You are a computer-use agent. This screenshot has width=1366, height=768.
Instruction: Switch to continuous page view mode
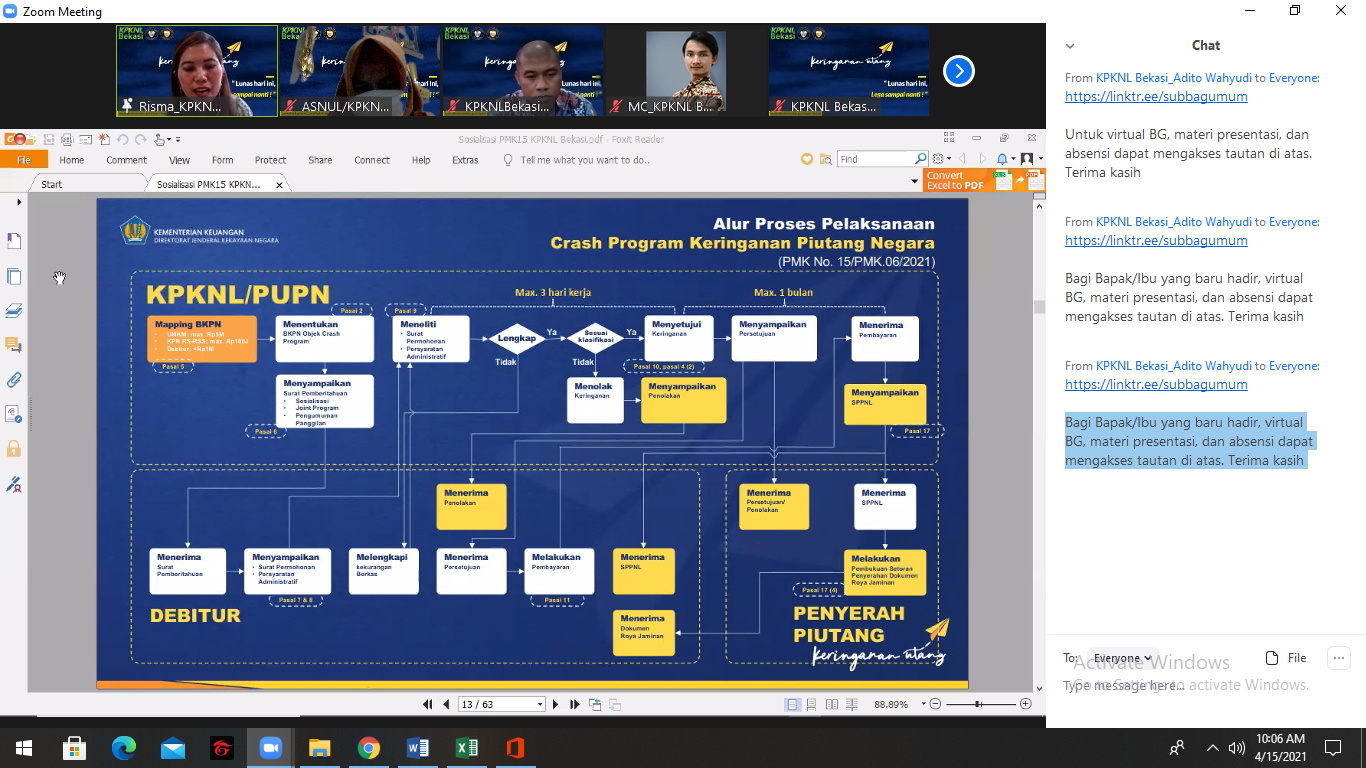coord(812,704)
